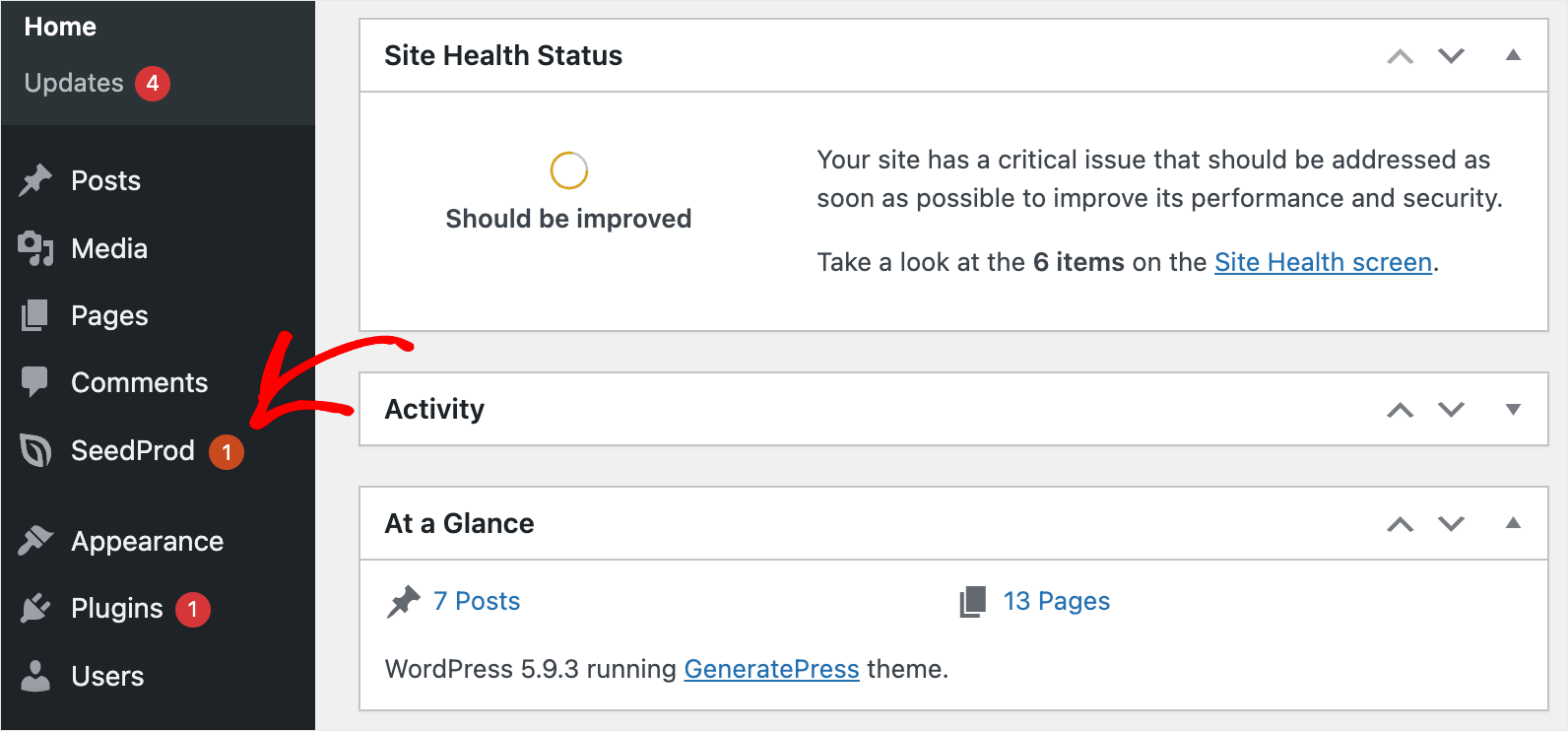Click the Posts pushpin icon in sidebar
This screenshot has width=1568, height=731.
tap(35, 180)
